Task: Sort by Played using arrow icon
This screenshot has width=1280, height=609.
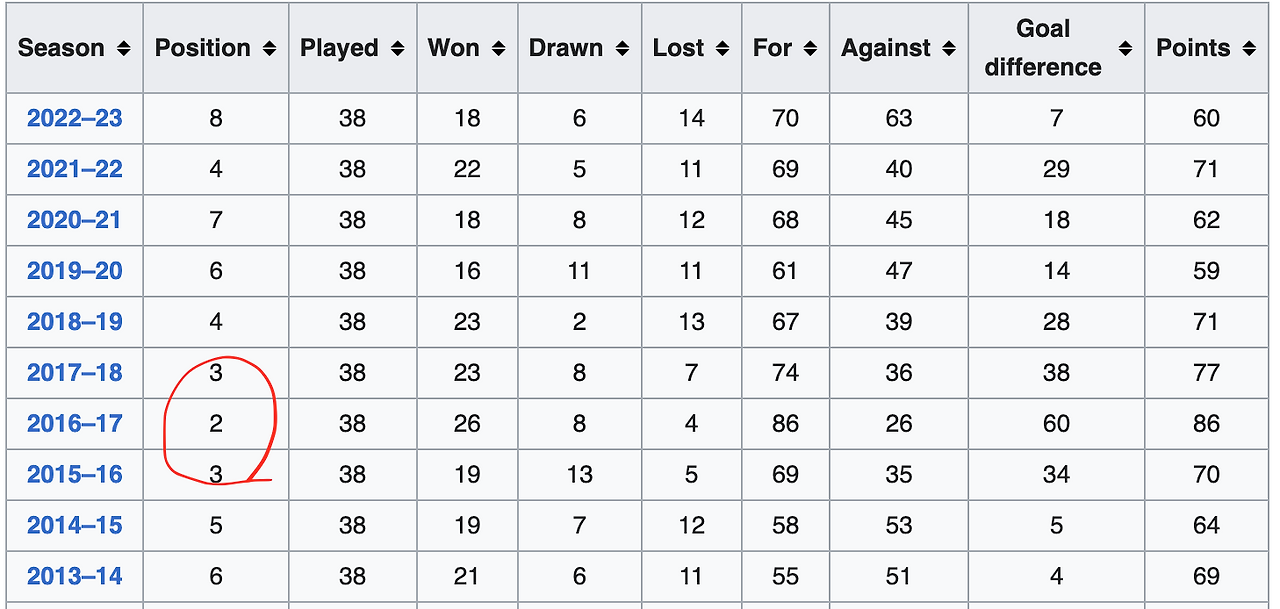Action: (398, 48)
